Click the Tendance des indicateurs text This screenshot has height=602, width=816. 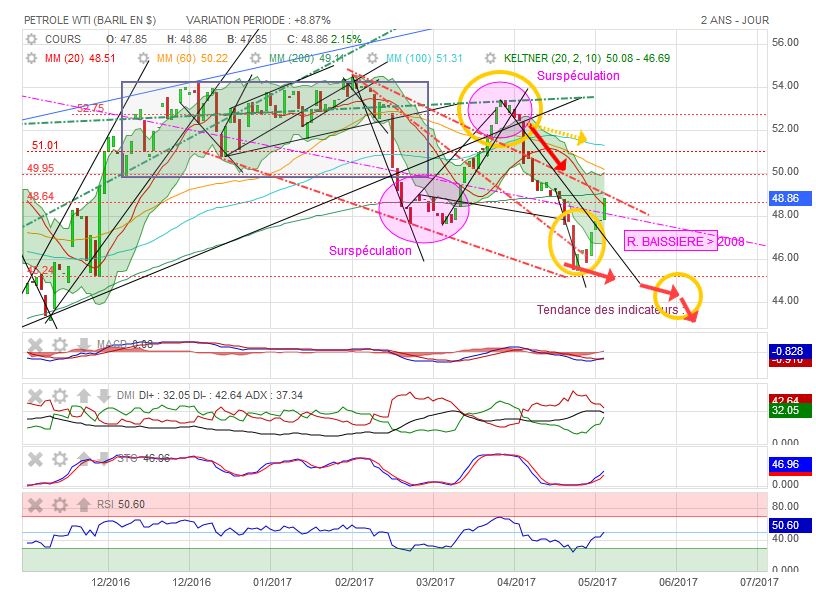pos(610,310)
